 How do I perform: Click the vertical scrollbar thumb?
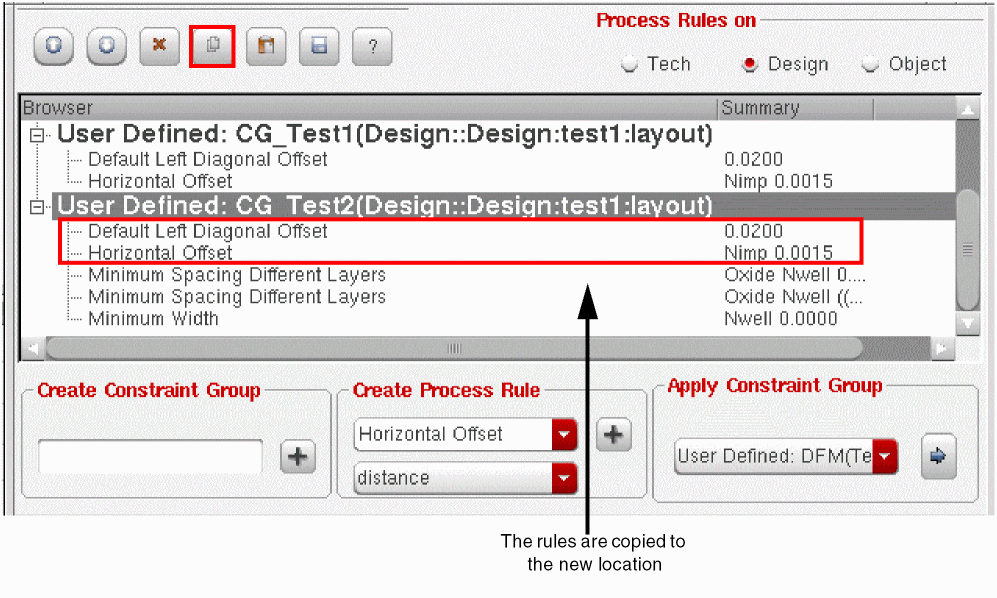(968, 249)
